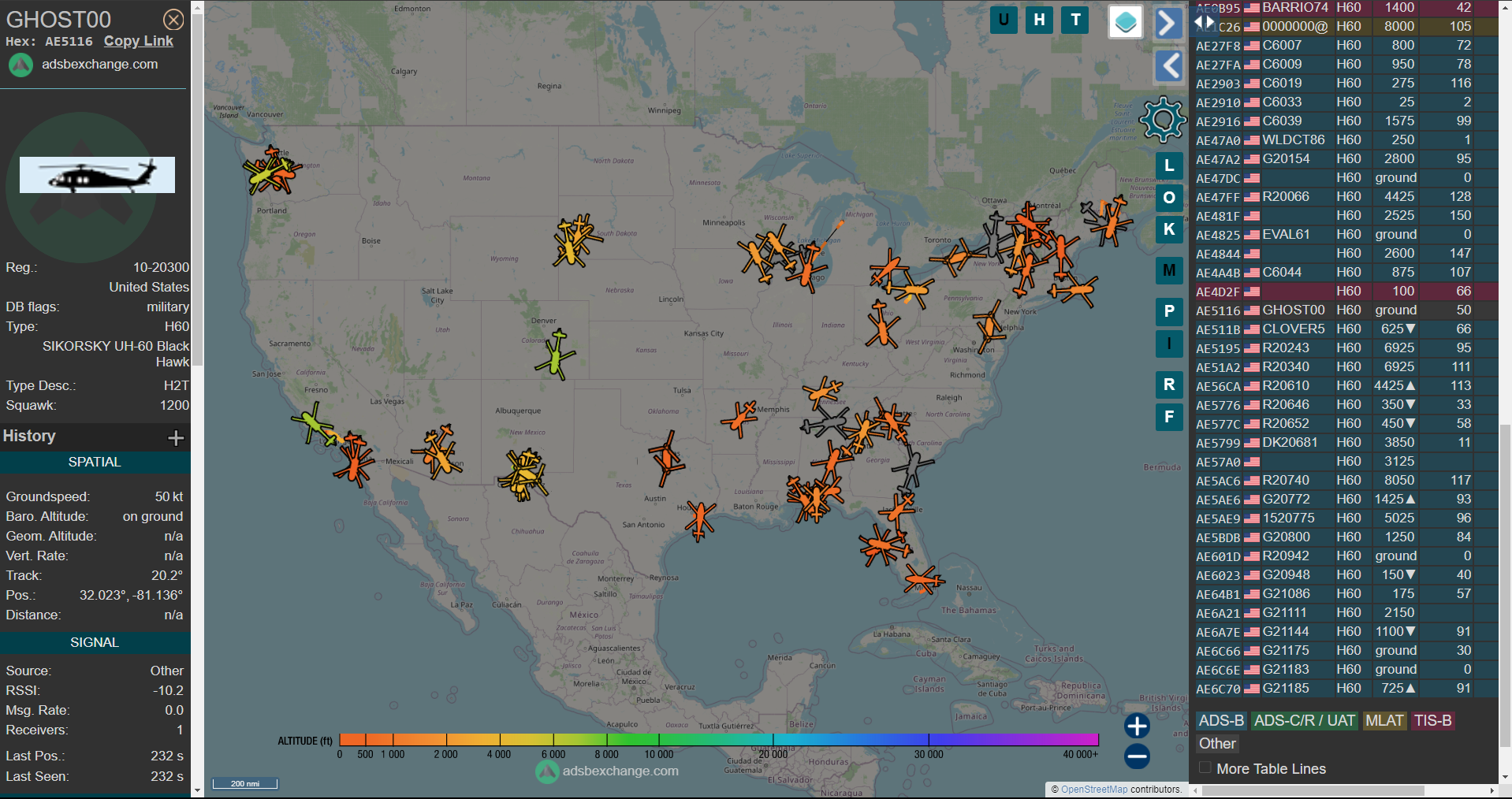
Task: Select the CLOVER5 row in aircraft table
Action: (1345, 329)
